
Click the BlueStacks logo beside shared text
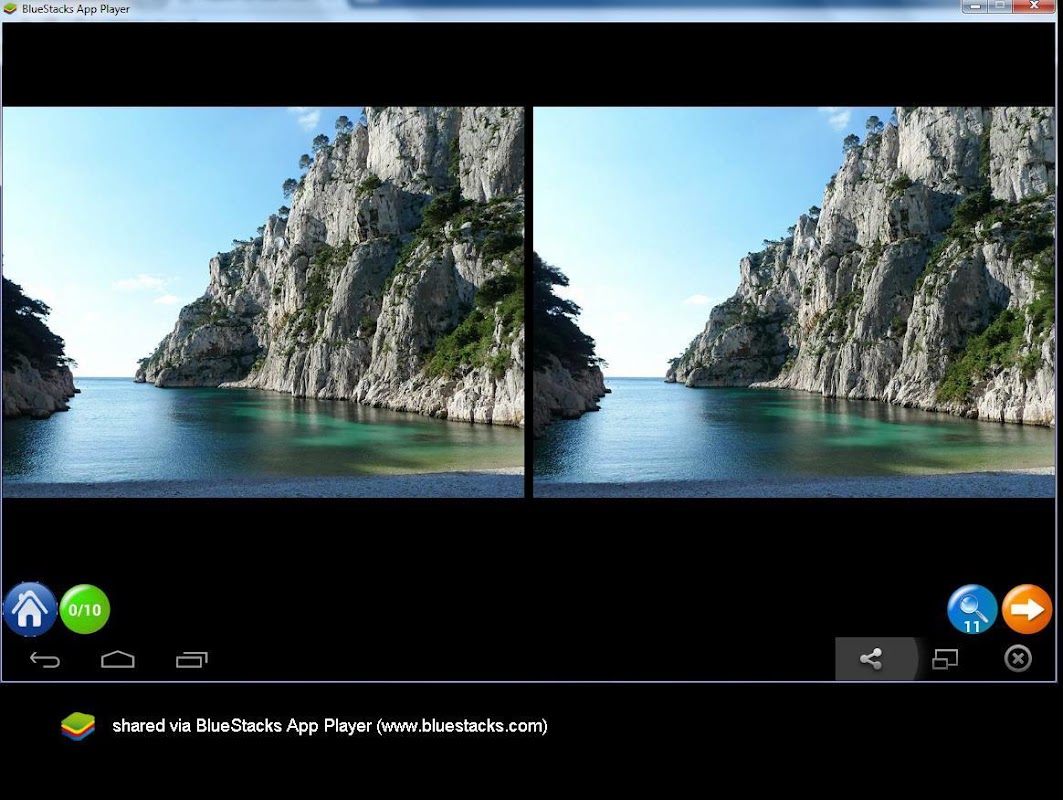tap(78, 726)
